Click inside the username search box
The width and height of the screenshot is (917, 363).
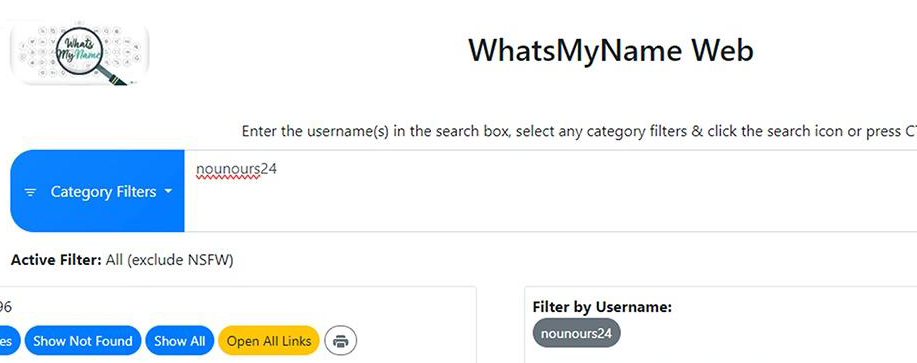point(550,191)
